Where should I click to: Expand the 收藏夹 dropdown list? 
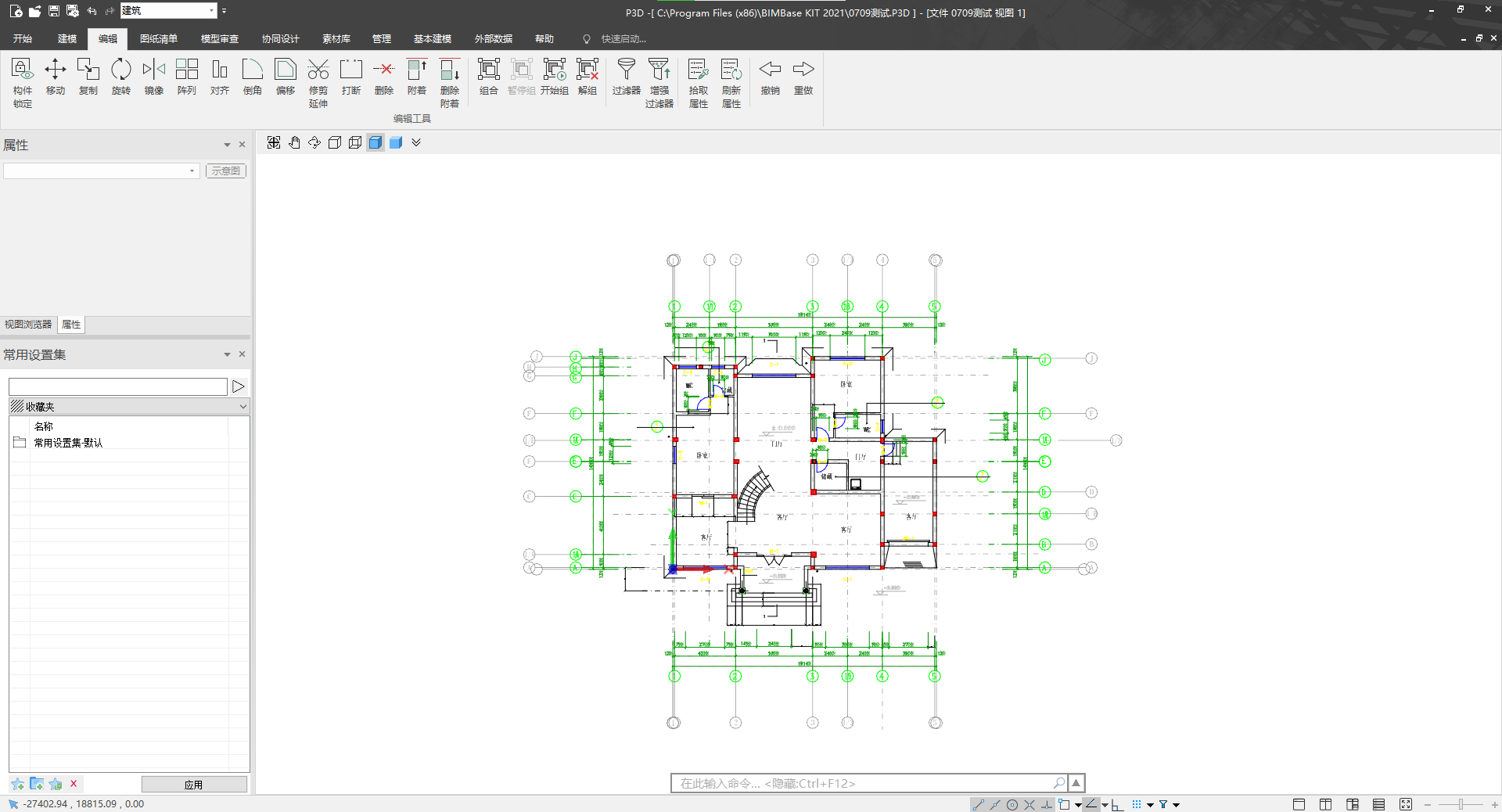point(243,407)
